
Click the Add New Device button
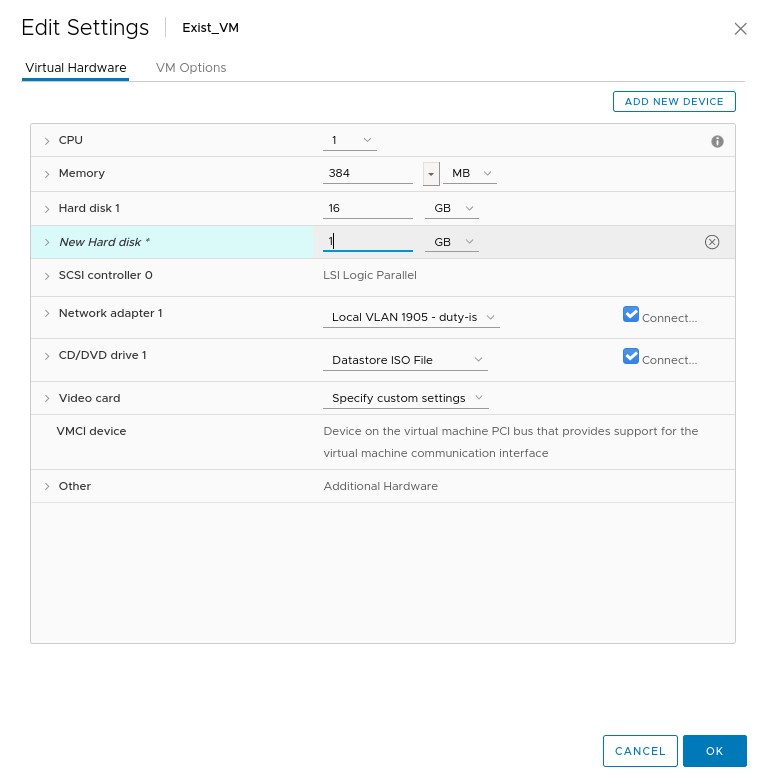click(x=674, y=102)
